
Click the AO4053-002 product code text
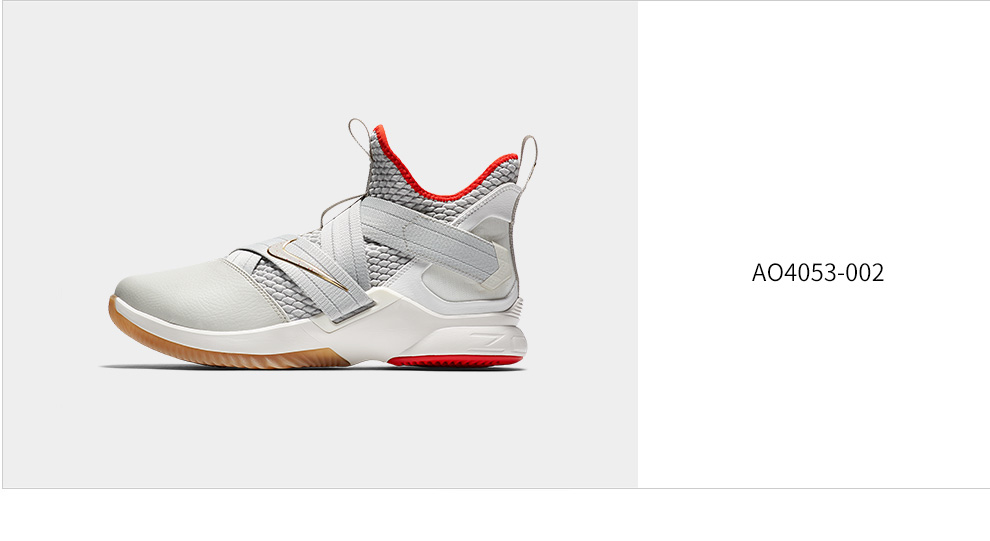[818, 273]
